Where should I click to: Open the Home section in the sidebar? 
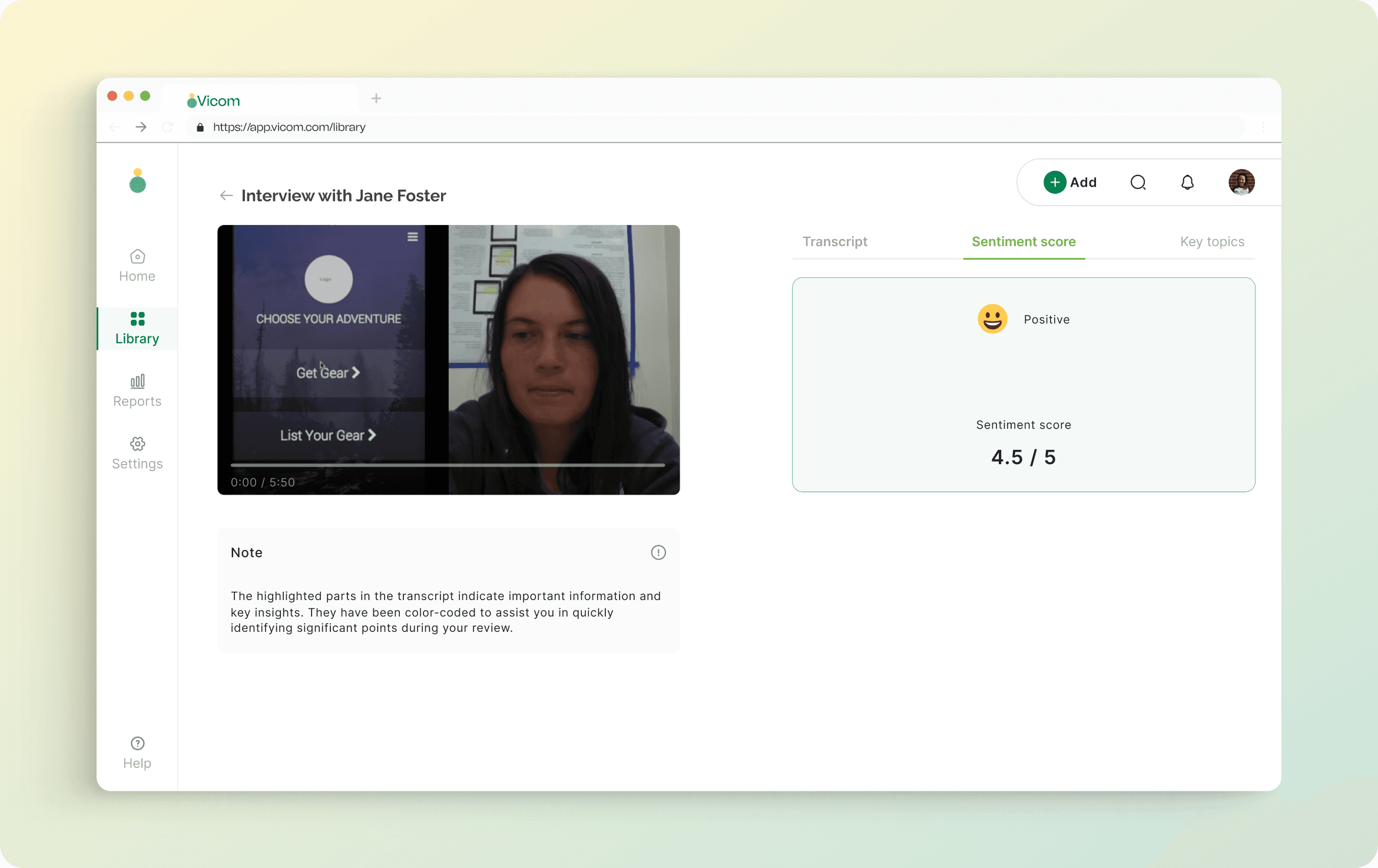(137, 265)
